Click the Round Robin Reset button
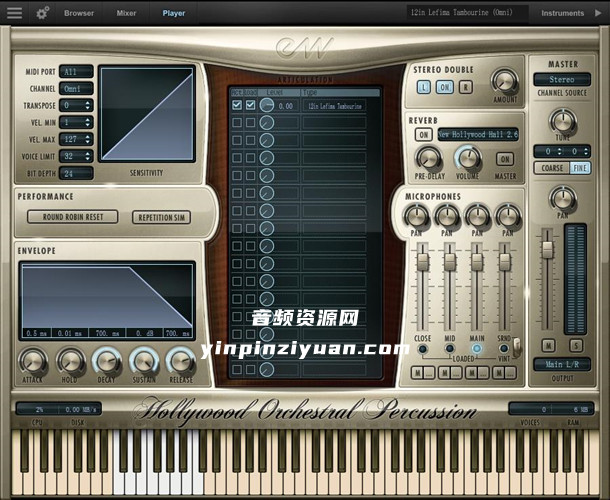 pos(73,217)
